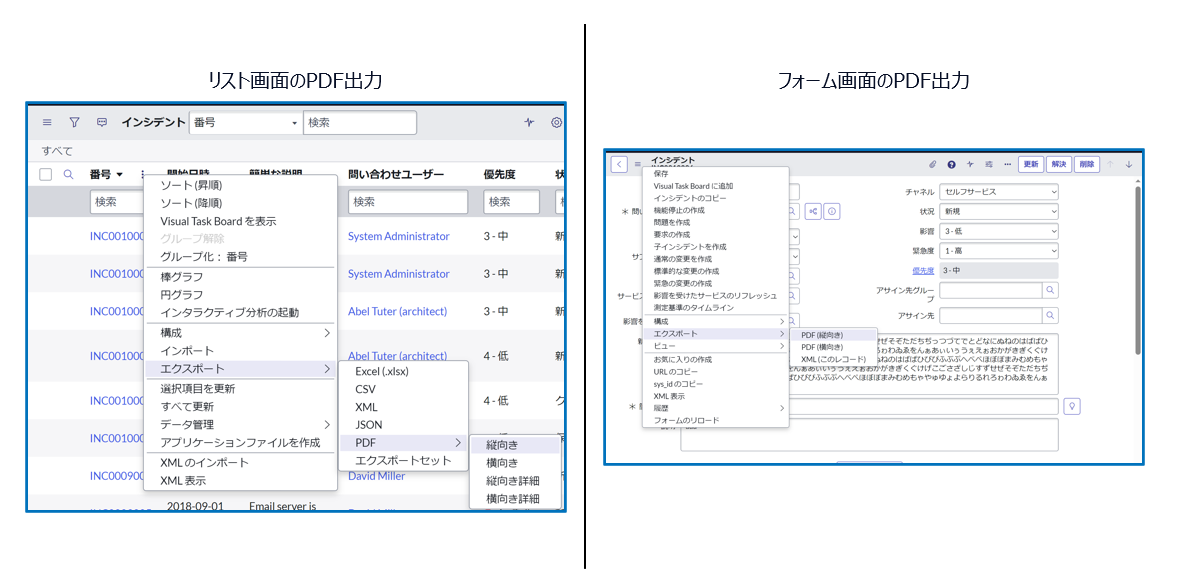Click the アサイン先グループ input field

click(x=991, y=289)
